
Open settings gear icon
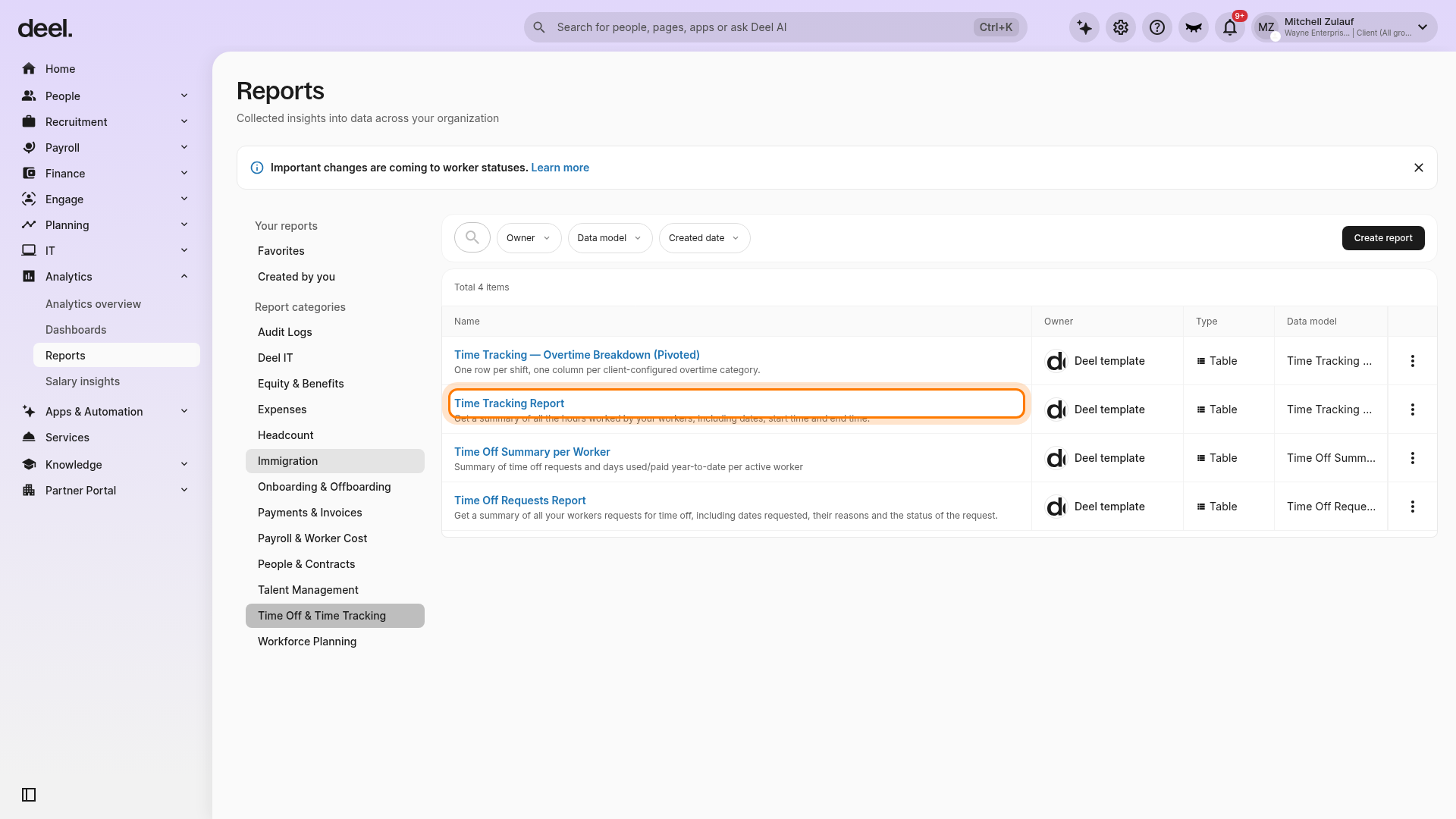pos(1121,27)
